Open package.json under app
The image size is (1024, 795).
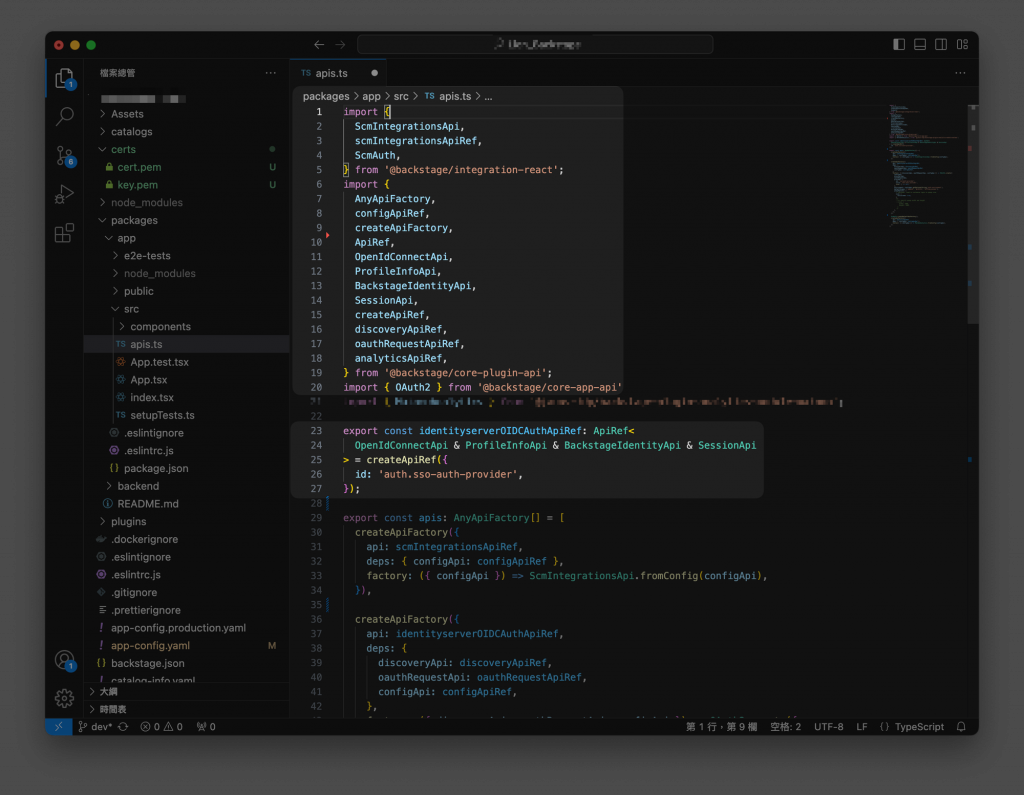[x=187, y=468]
